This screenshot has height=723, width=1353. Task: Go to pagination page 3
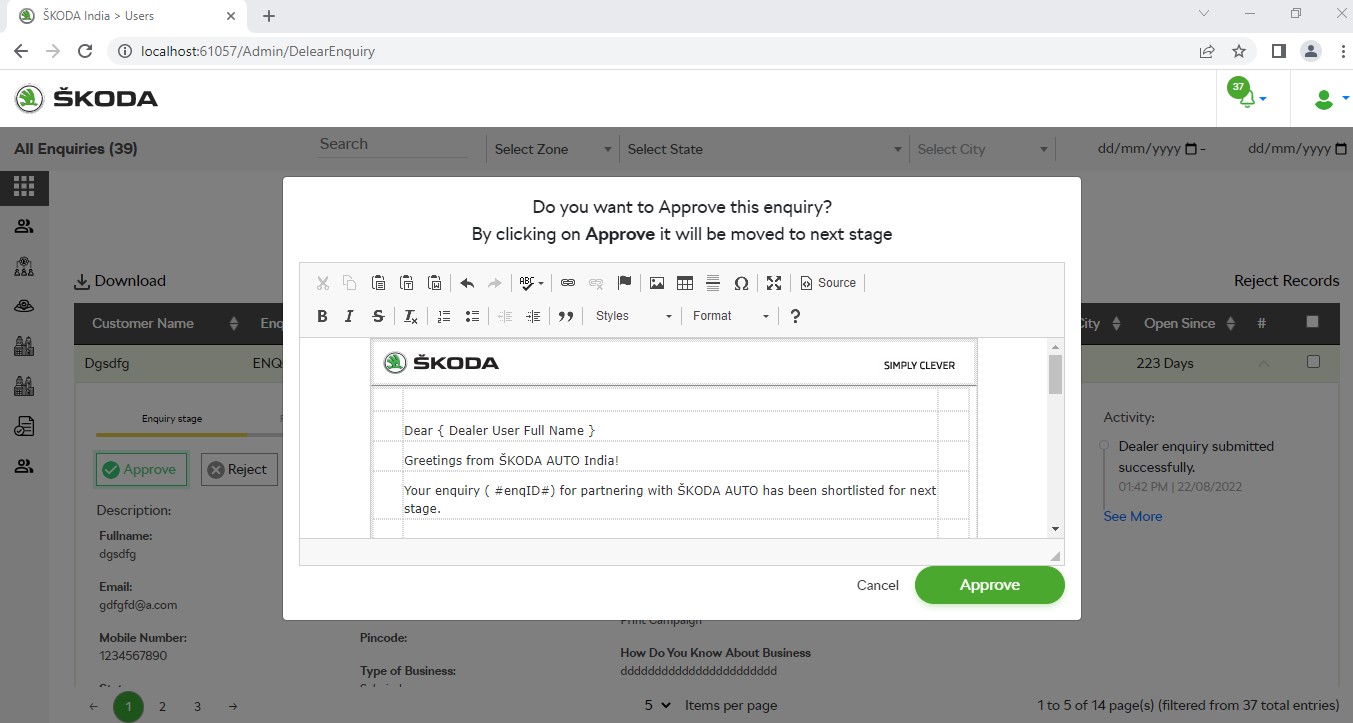[x=197, y=706]
